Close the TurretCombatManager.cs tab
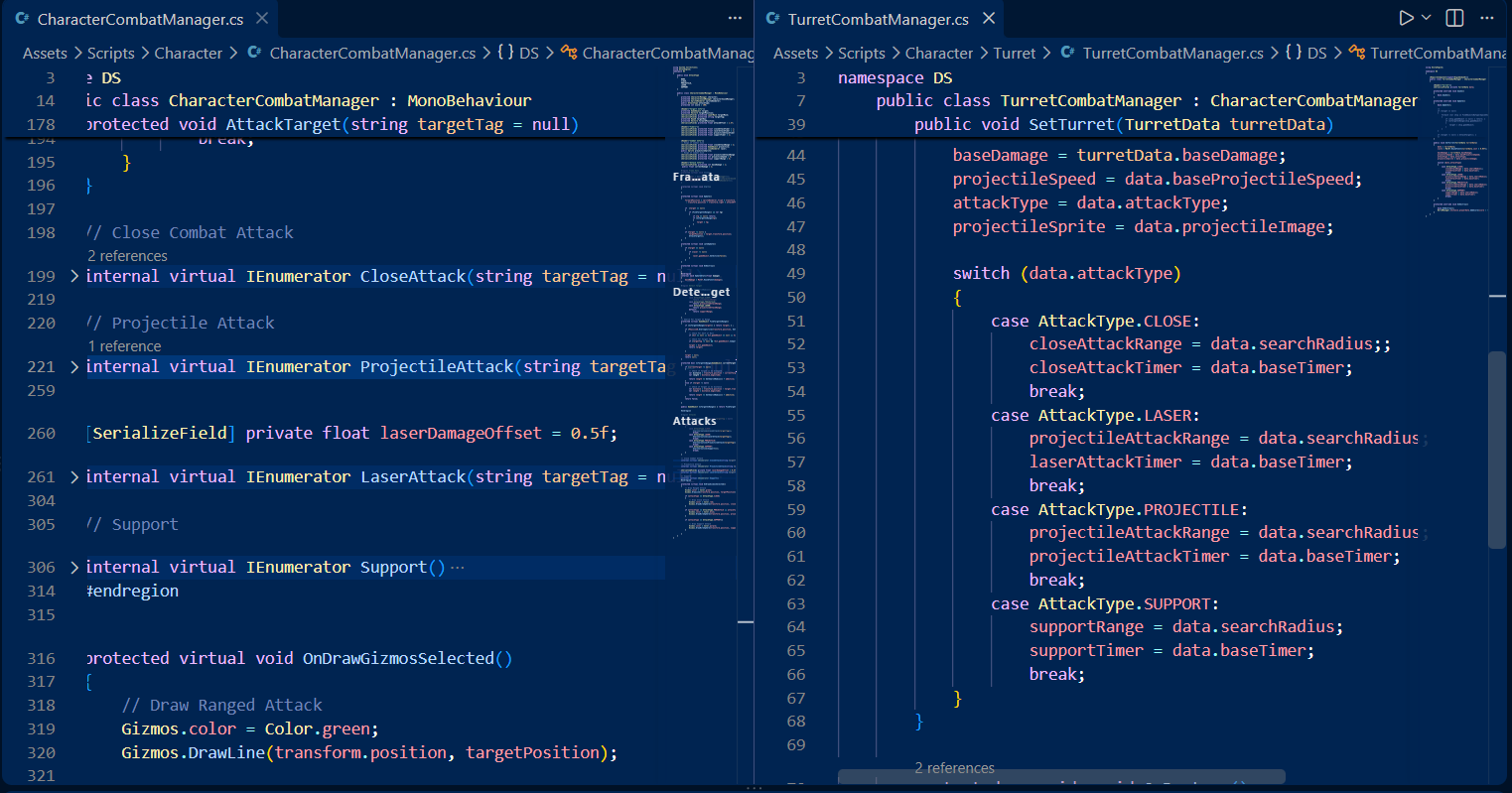The width and height of the screenshot is (1512, 793). [989, 19]
